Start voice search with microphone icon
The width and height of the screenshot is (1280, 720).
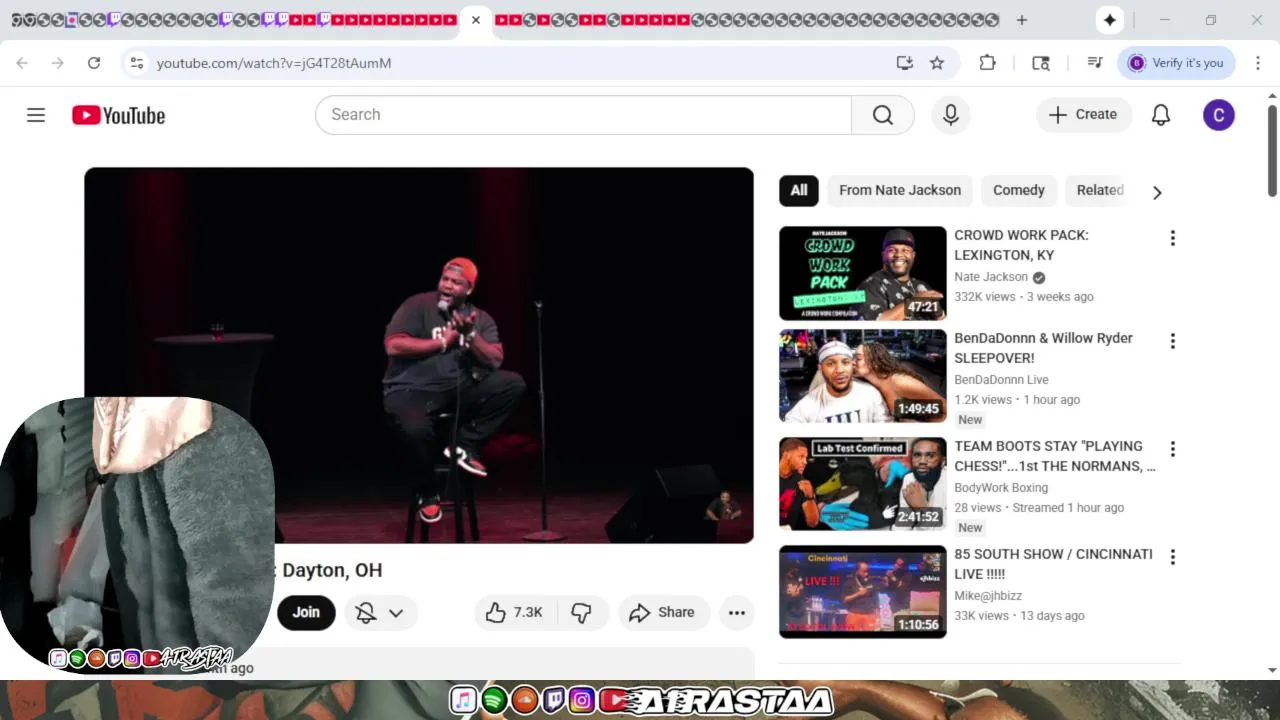[951, 115]
